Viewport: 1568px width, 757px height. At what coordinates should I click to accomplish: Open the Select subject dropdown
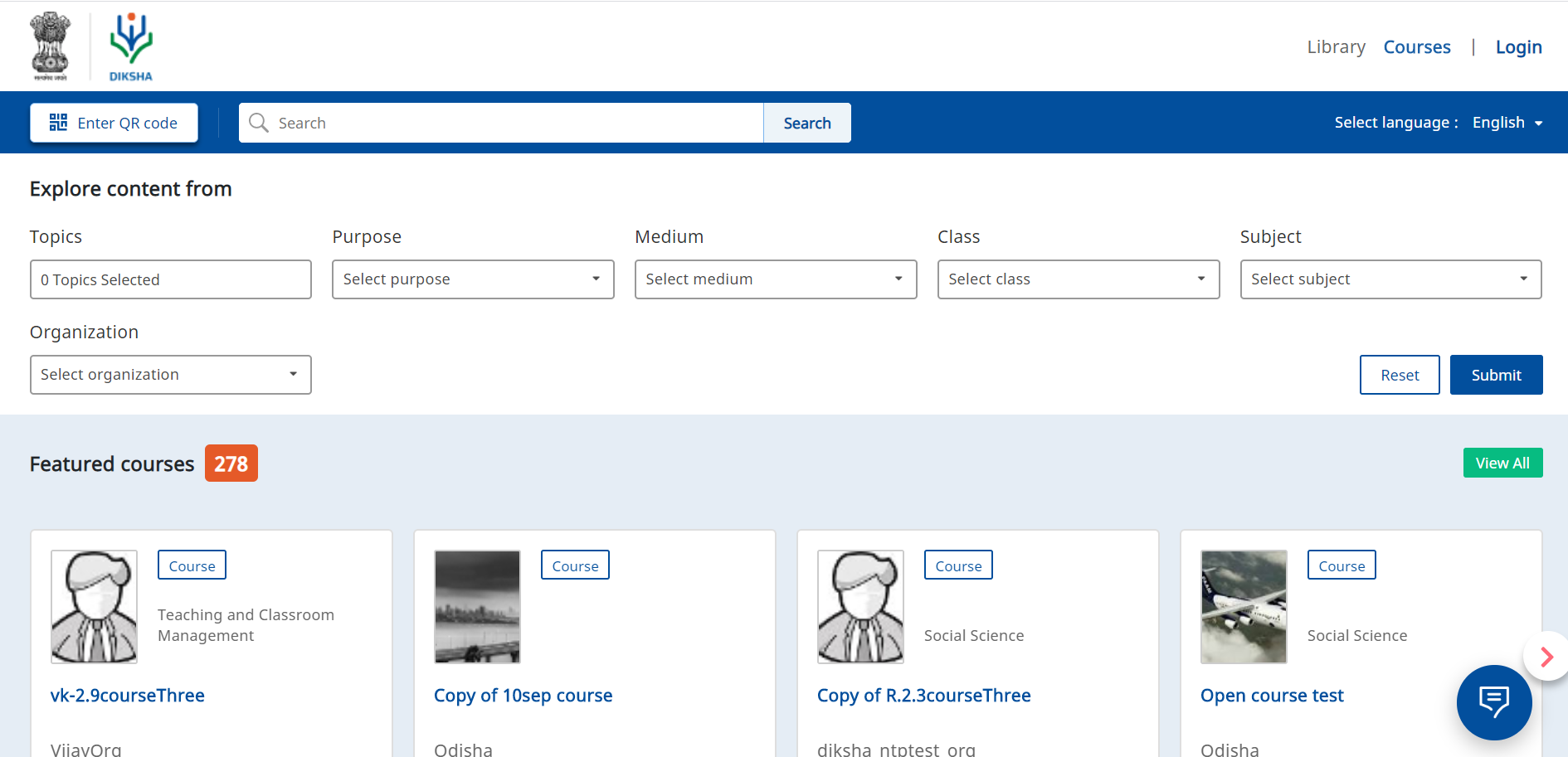1390,279
